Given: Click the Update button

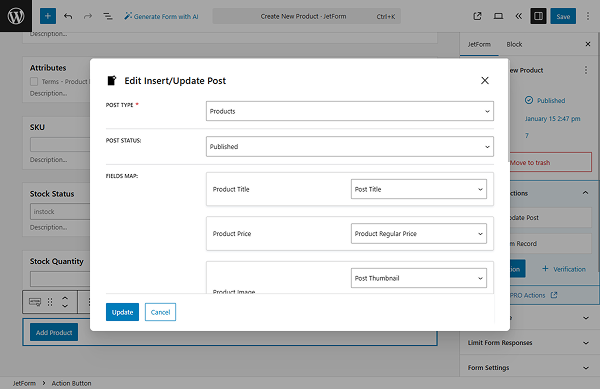Looking at the screenshot, I should coord(122,312).
